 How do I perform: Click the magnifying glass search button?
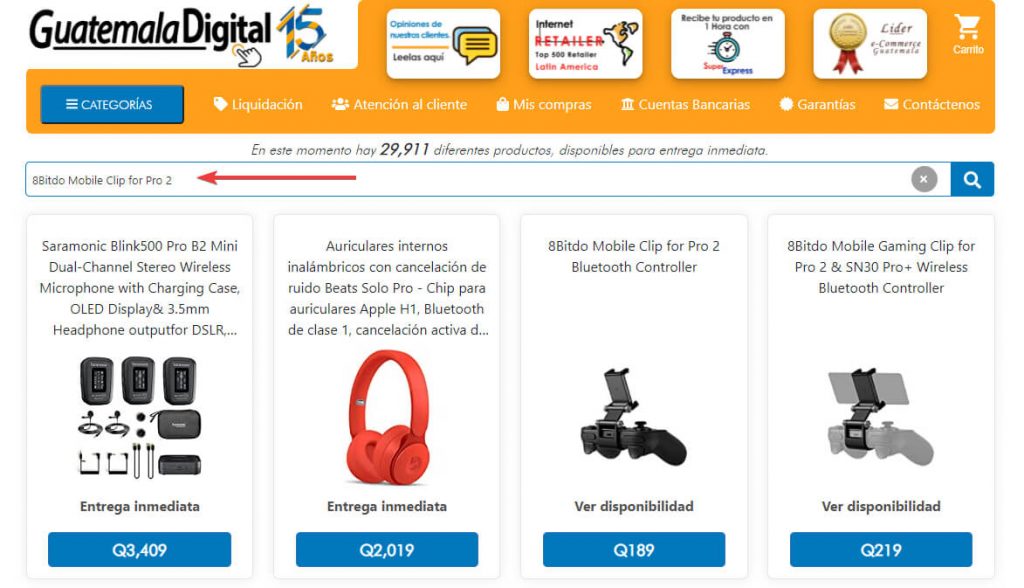[972, 180]
